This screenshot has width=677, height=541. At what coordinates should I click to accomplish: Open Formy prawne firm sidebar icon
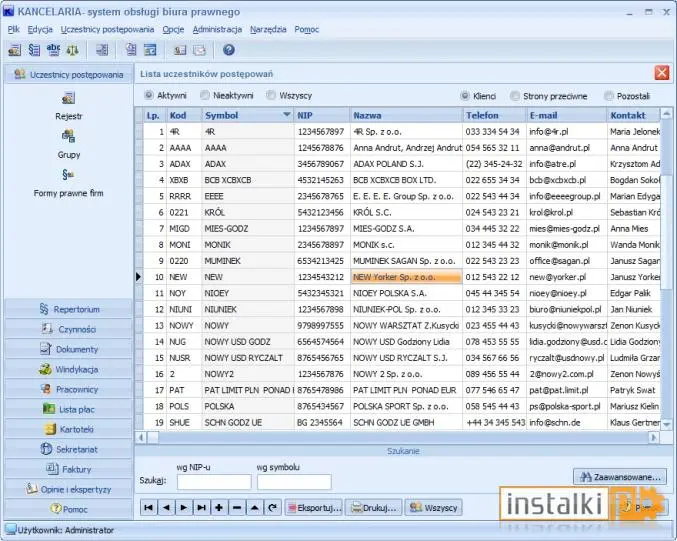[x=68, y=175]
